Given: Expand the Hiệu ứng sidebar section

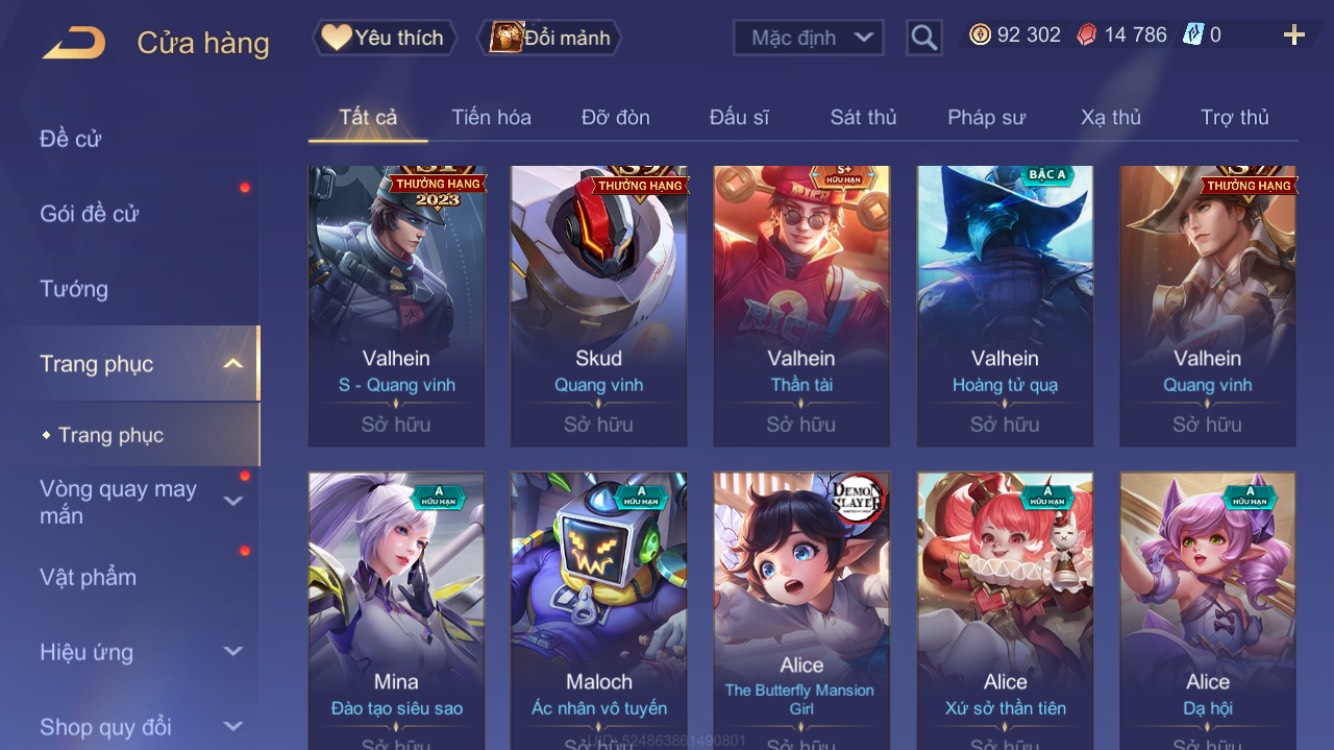Looking at the screenshot, I should 233,651.
